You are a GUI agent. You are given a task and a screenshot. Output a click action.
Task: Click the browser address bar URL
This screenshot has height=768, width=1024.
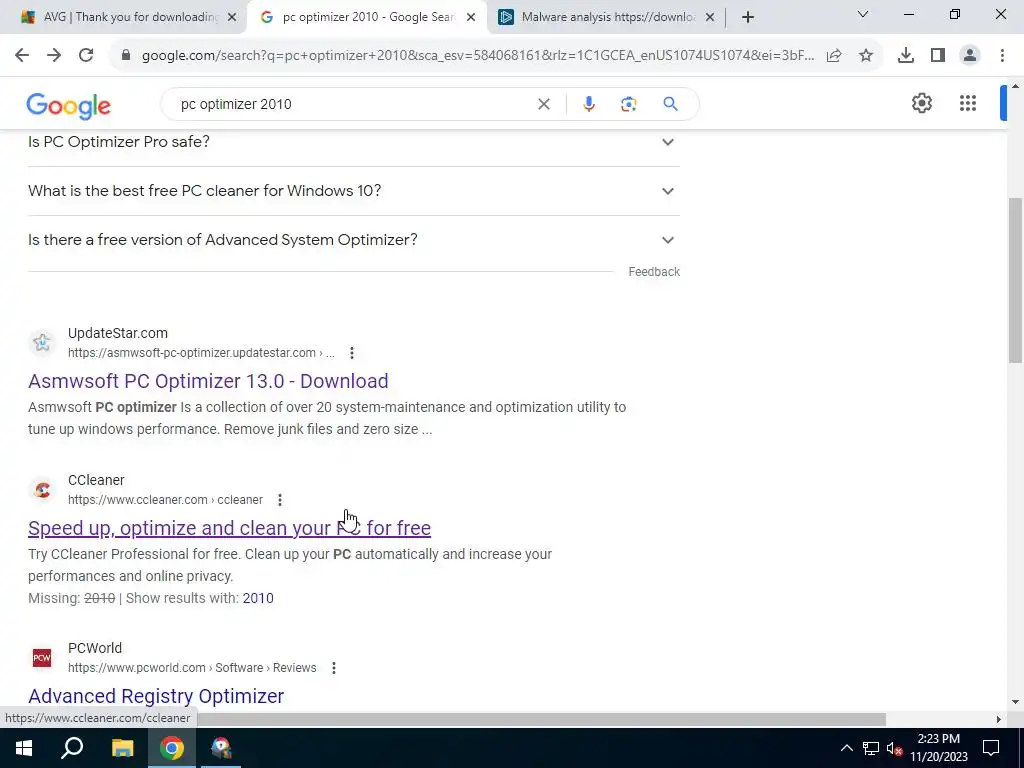point(477,56)
